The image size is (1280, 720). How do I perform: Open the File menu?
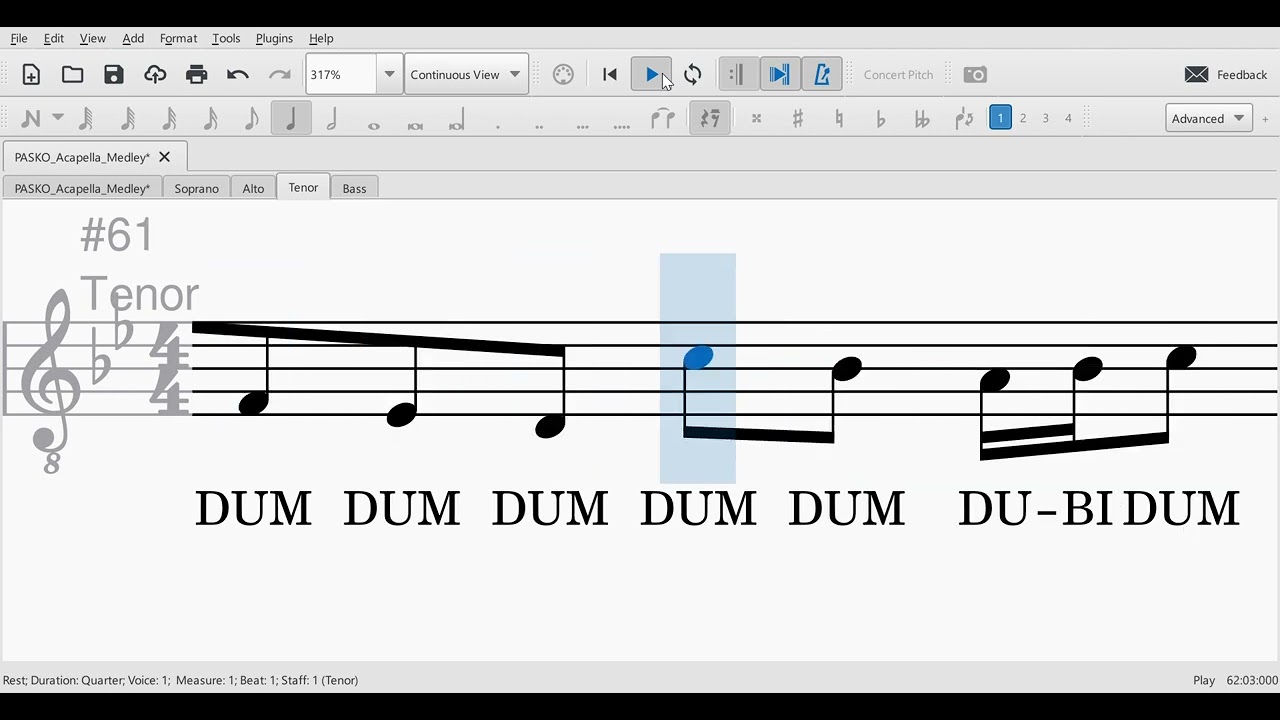[x=19, y=38]
